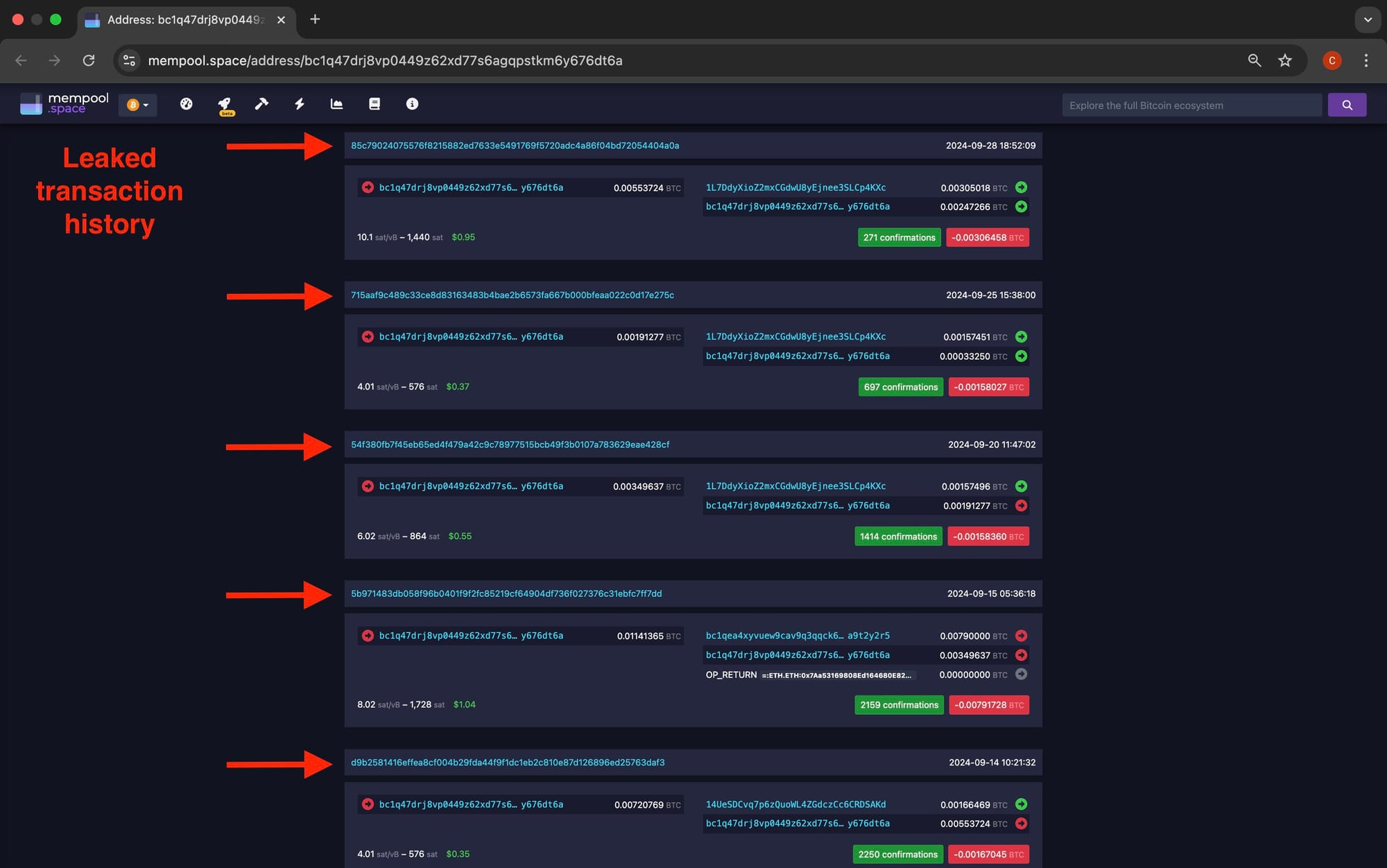Toggle the -0.00791728 BTC amount display
The width and height of the screenshot is (1387, 868).
coord(988,705)
